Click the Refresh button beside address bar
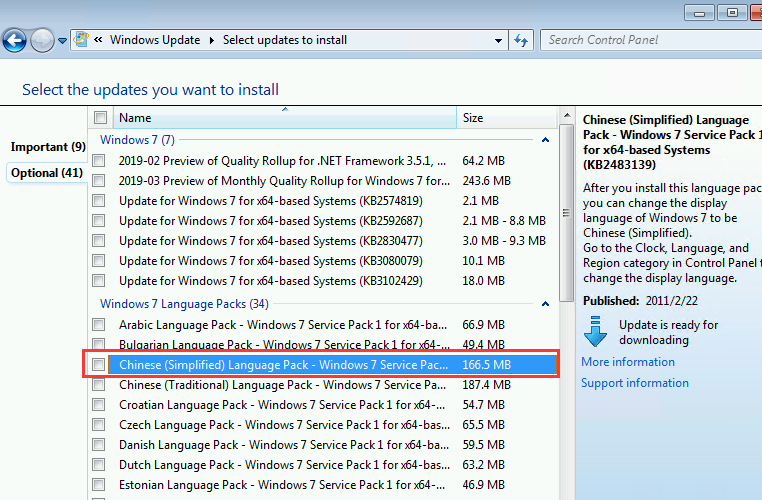This screenshot has width=762, height=500. pos(520,40)
